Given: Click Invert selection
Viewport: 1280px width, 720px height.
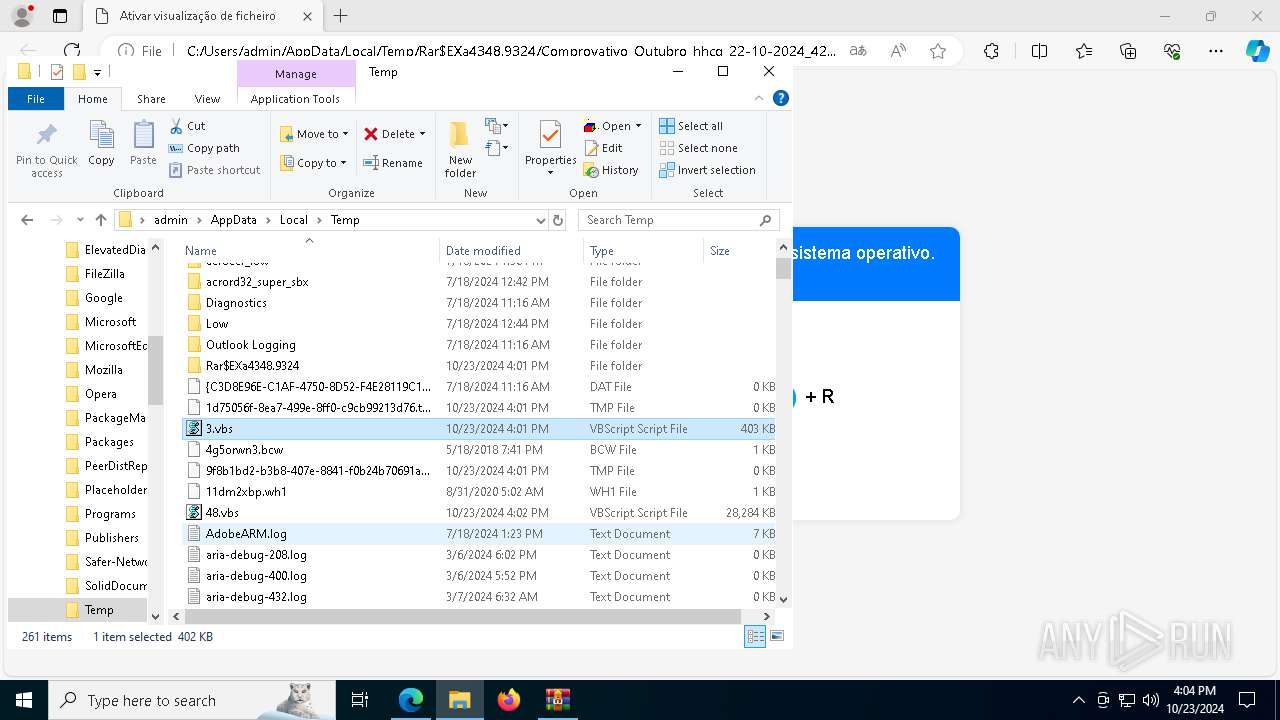Looking at the screenshot, I should coord(707,170).
